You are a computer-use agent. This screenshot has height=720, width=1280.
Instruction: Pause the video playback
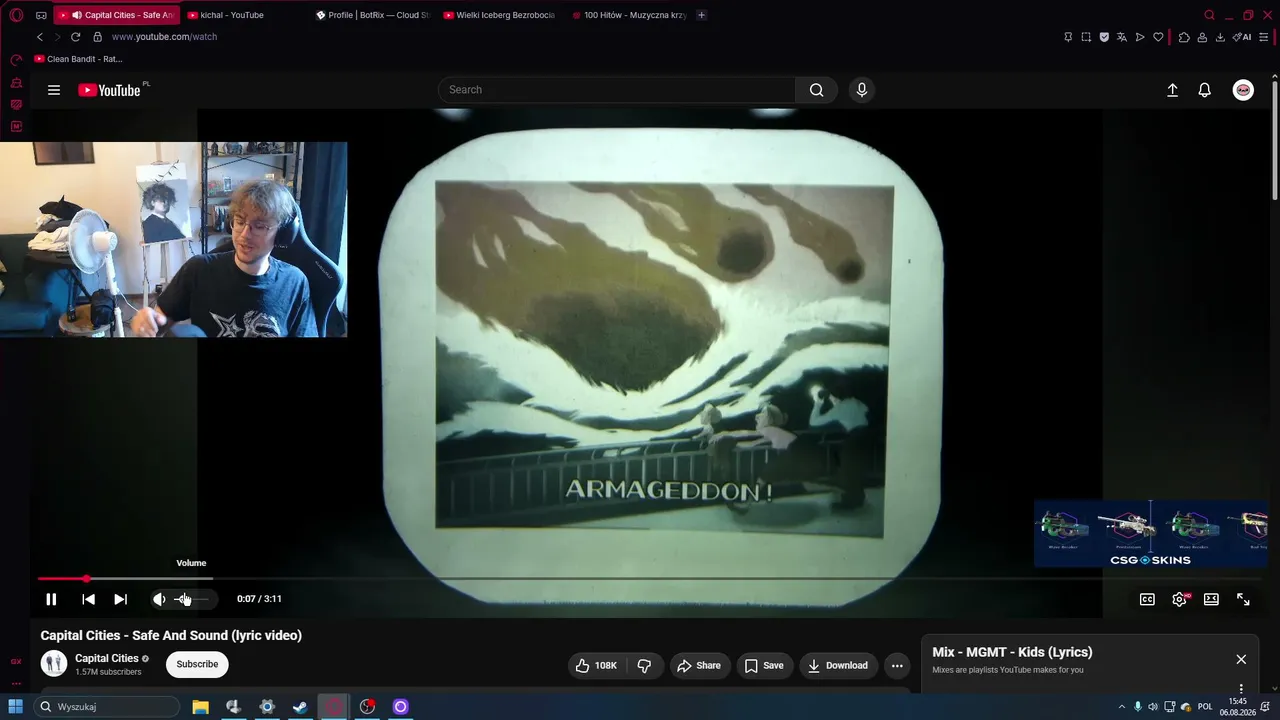click(x=51, y=599)
